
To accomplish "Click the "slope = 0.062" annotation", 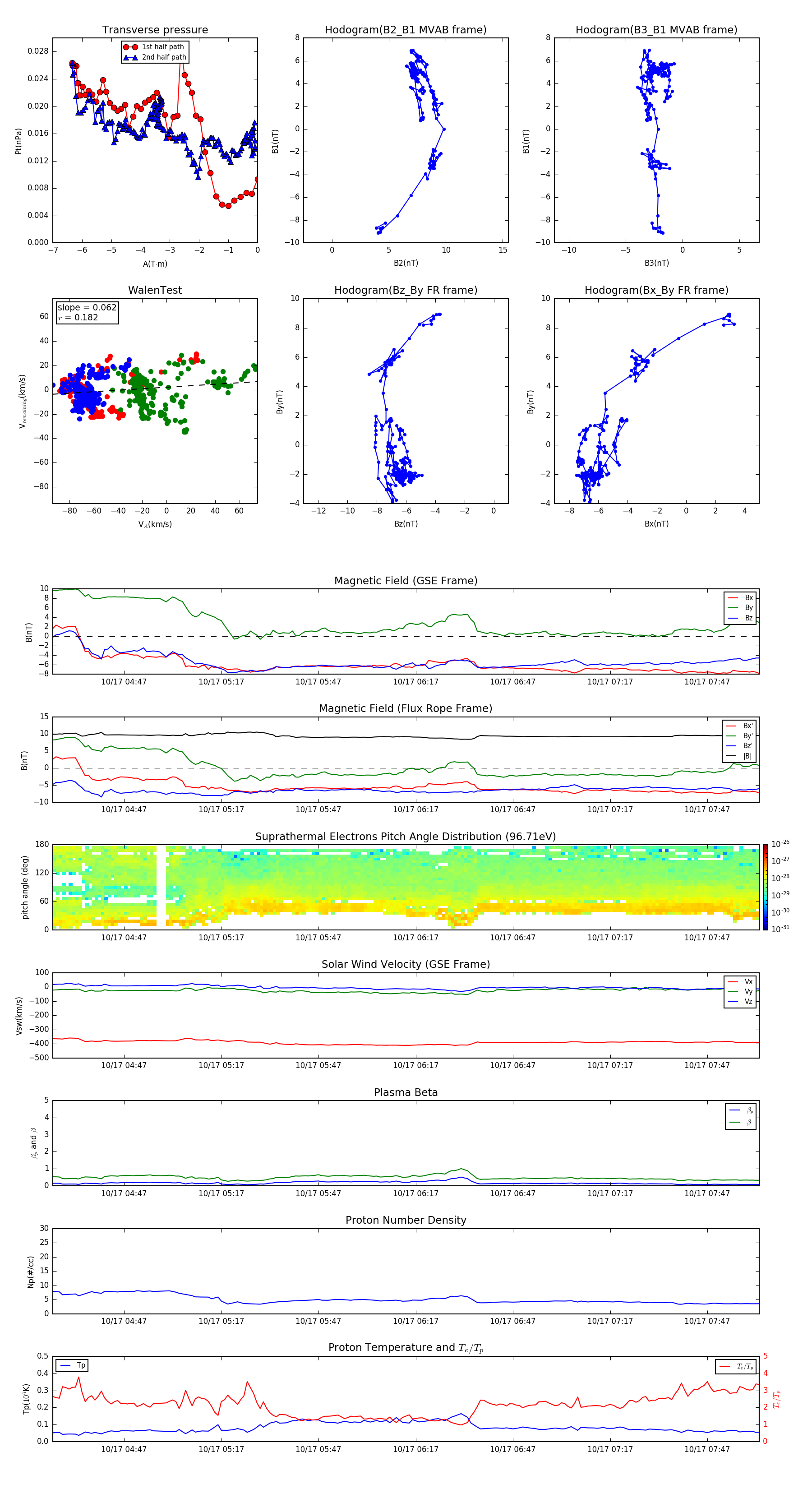I will pos(87,308).
